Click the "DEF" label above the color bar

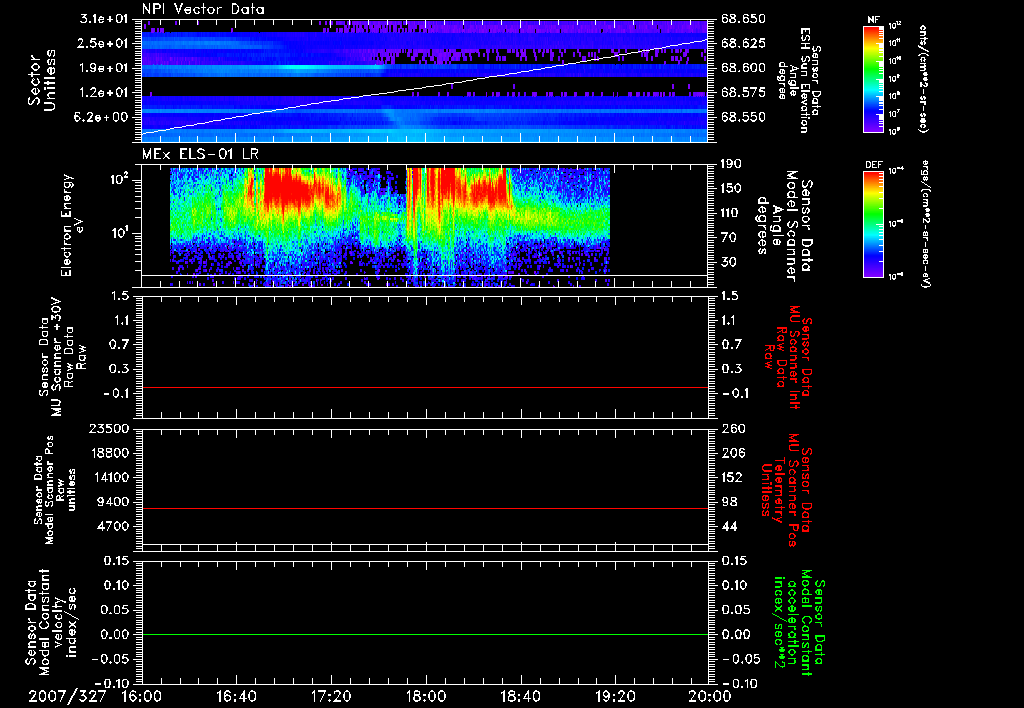[x=873, y=165]
